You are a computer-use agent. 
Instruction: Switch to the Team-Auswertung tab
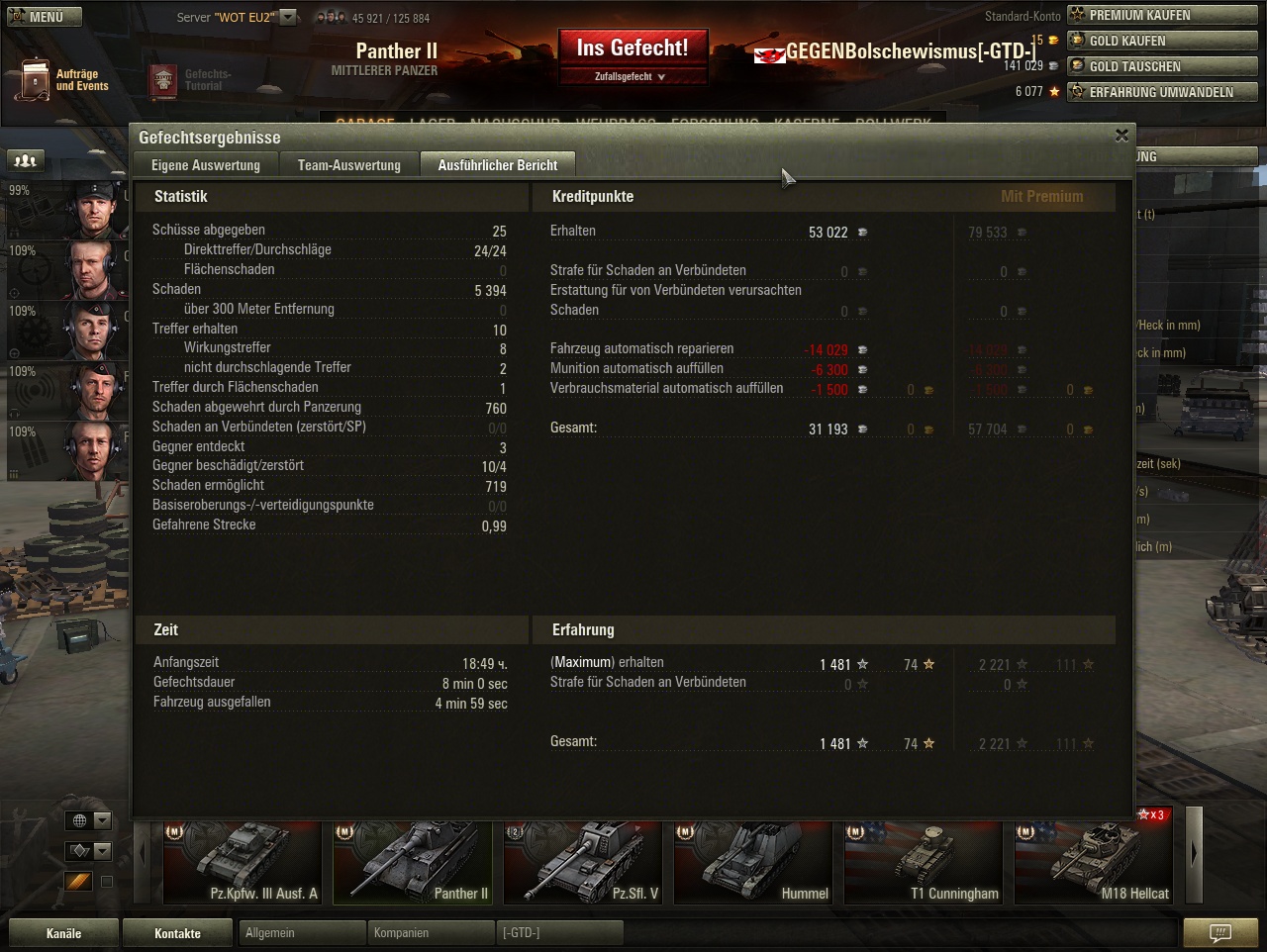(348, 165)
